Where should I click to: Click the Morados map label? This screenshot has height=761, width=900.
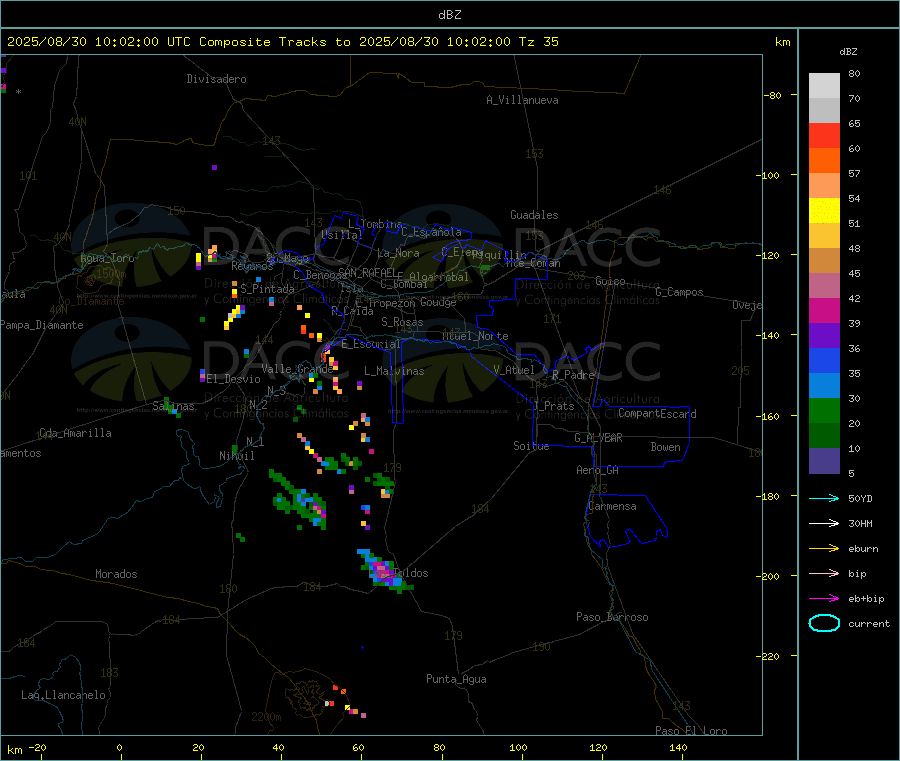click(116, 574)
